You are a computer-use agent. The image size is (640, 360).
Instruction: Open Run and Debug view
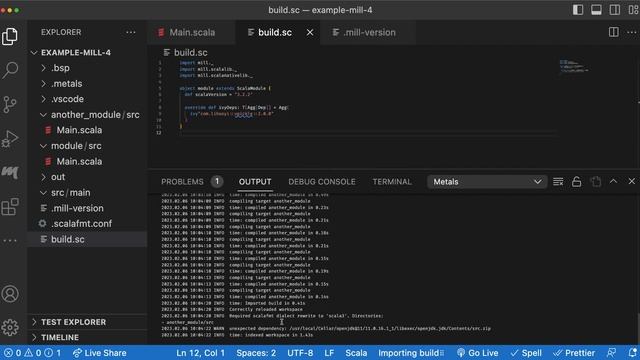(10, 139)
